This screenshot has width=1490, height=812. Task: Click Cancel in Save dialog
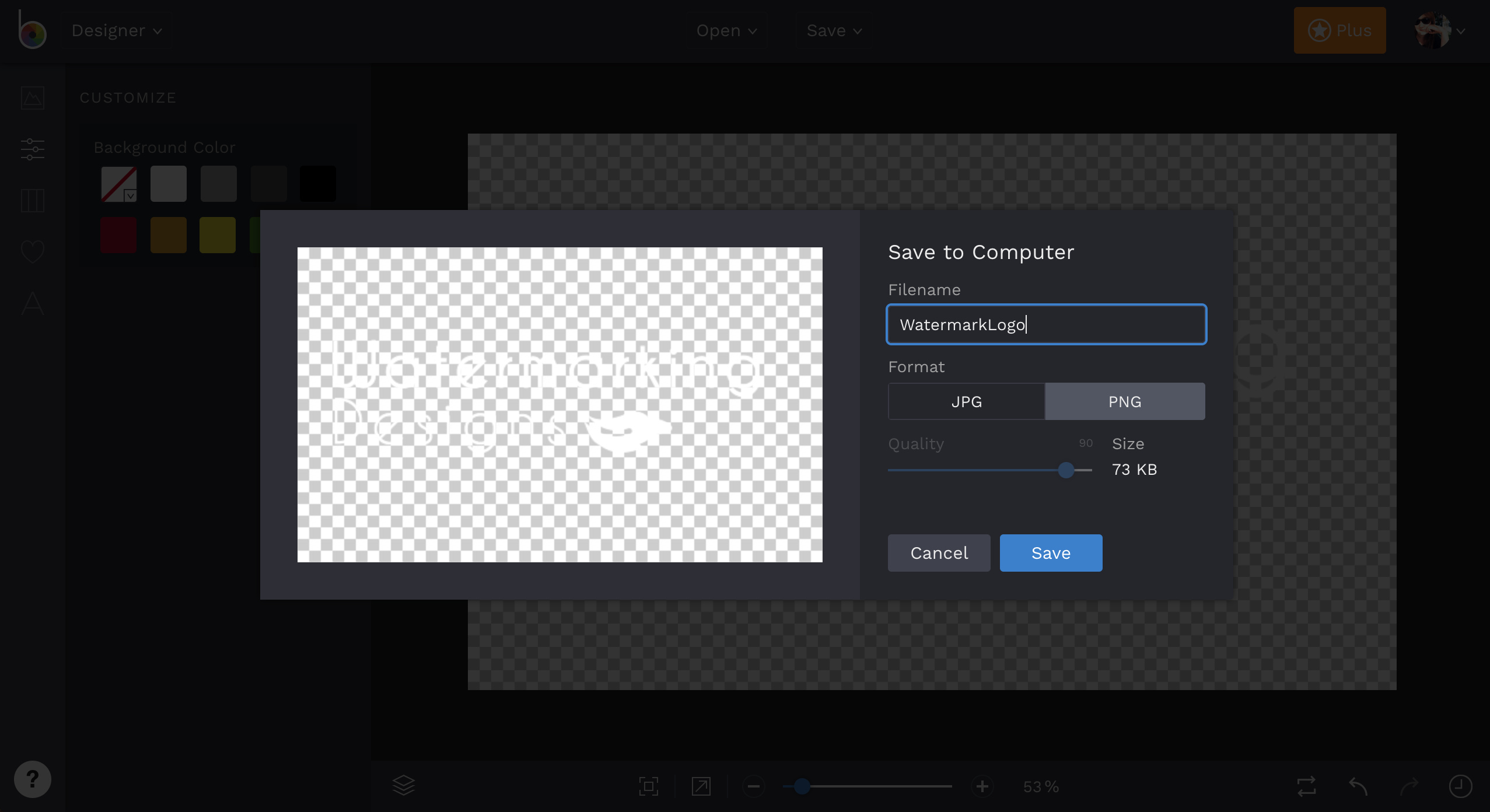tap(939, 553)
